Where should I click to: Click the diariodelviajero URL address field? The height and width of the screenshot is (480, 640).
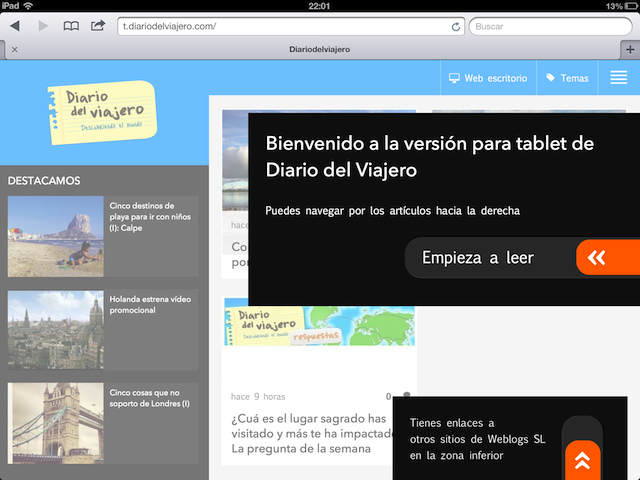click(291, 27)
